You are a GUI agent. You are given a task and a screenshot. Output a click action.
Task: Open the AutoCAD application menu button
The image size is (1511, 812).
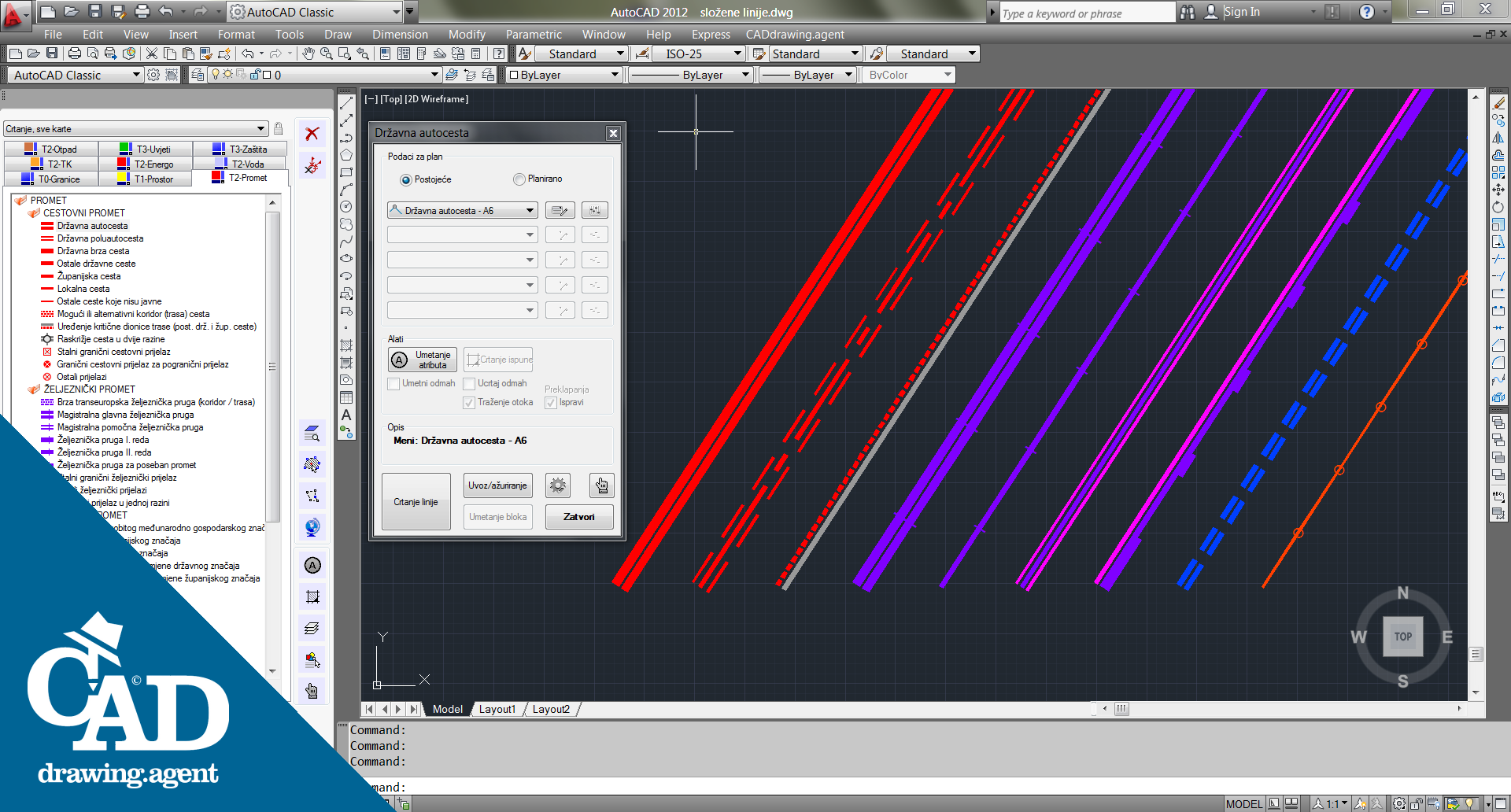(15, 14)
